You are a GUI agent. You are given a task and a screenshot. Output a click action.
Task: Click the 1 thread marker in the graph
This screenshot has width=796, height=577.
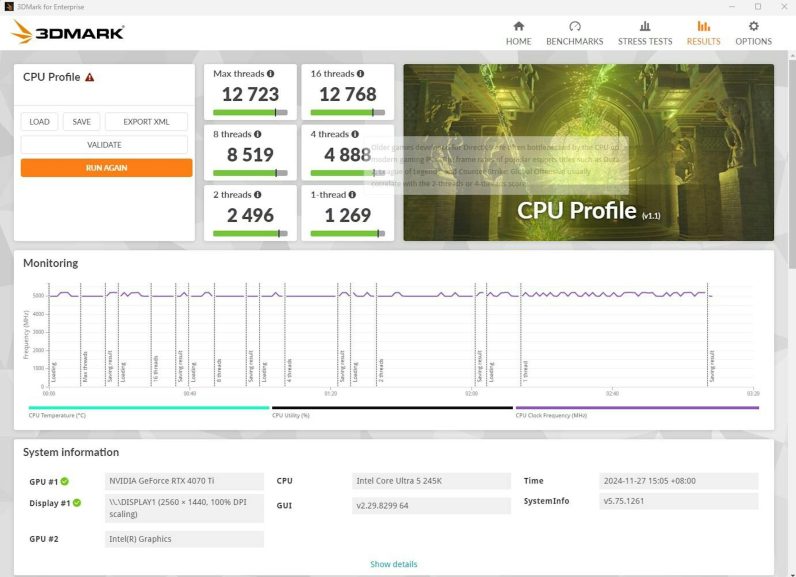click(526, 371)
